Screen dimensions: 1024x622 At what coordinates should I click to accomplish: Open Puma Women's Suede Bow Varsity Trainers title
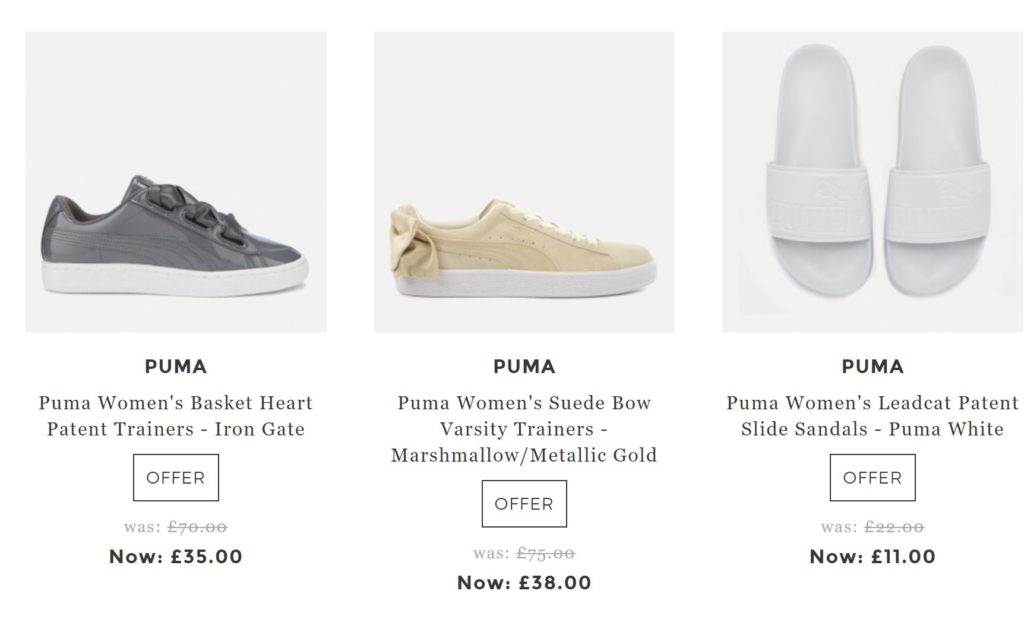tap(524, 429)
